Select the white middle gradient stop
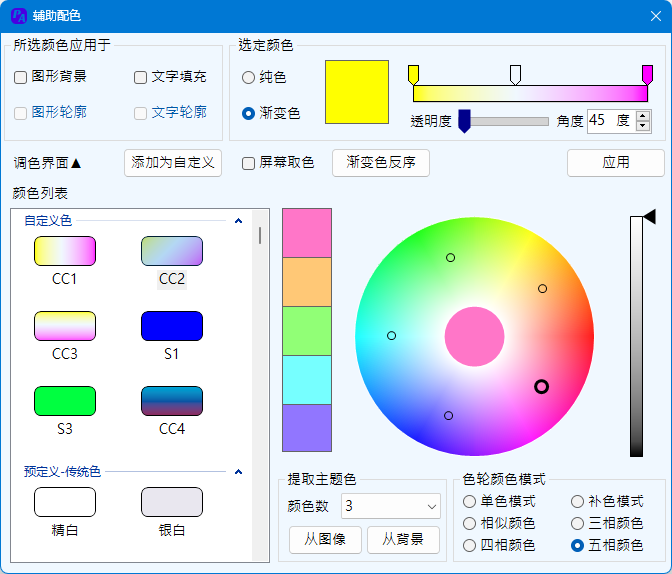 pyautogui.click(x=515, y=75)
